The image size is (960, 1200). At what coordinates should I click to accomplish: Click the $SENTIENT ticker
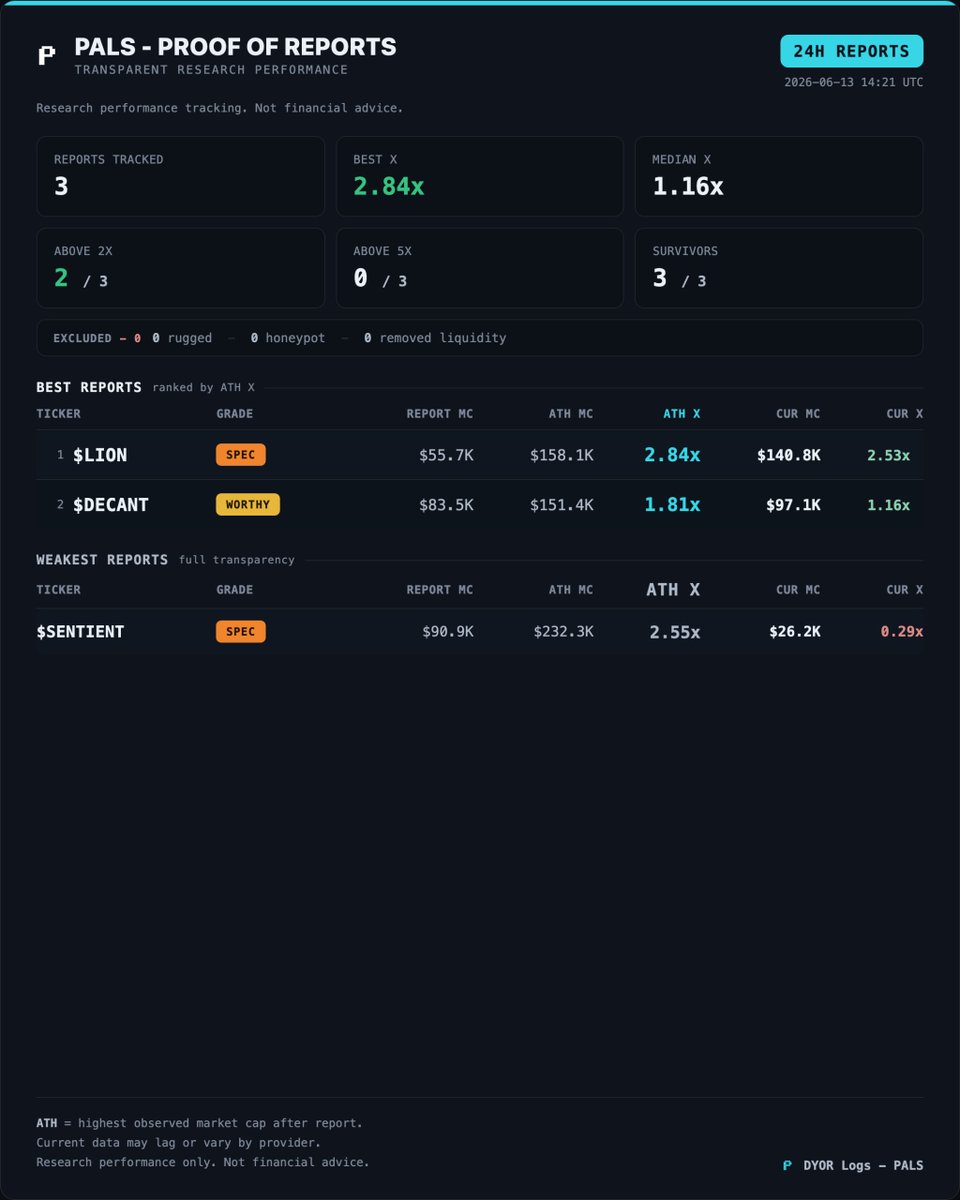[x=80, y=632]
